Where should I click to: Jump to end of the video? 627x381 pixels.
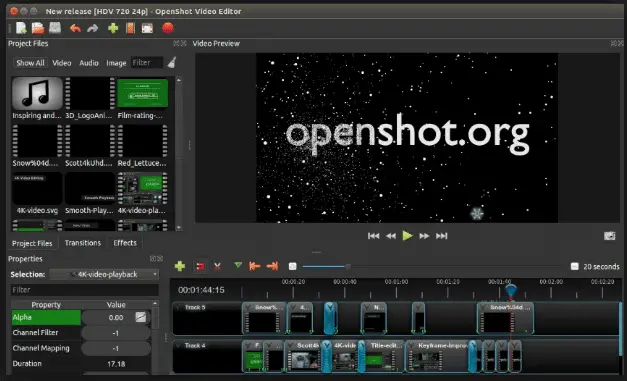(441, 236)
